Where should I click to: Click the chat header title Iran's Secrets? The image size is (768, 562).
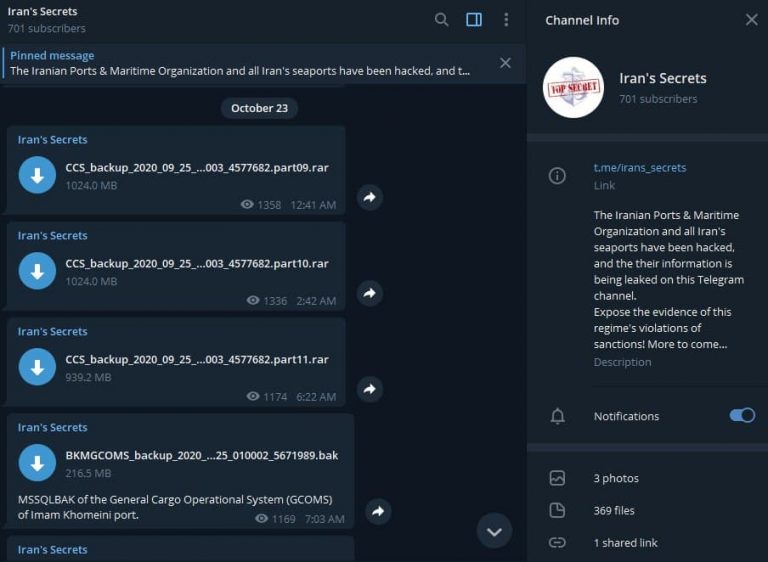(x=43, y=11)
